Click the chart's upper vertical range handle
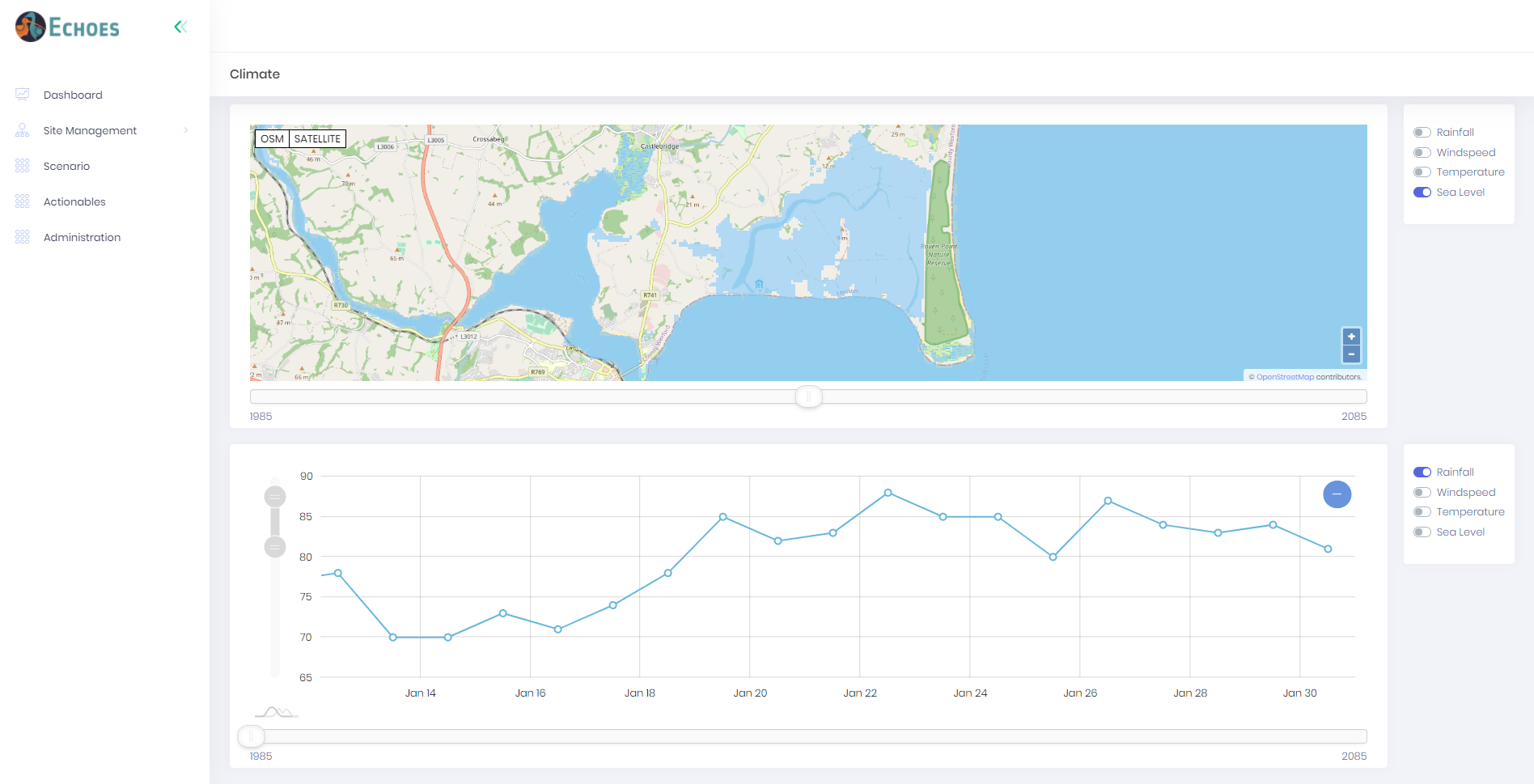This screenshot has width=1534, height=784. pos(275,497)
